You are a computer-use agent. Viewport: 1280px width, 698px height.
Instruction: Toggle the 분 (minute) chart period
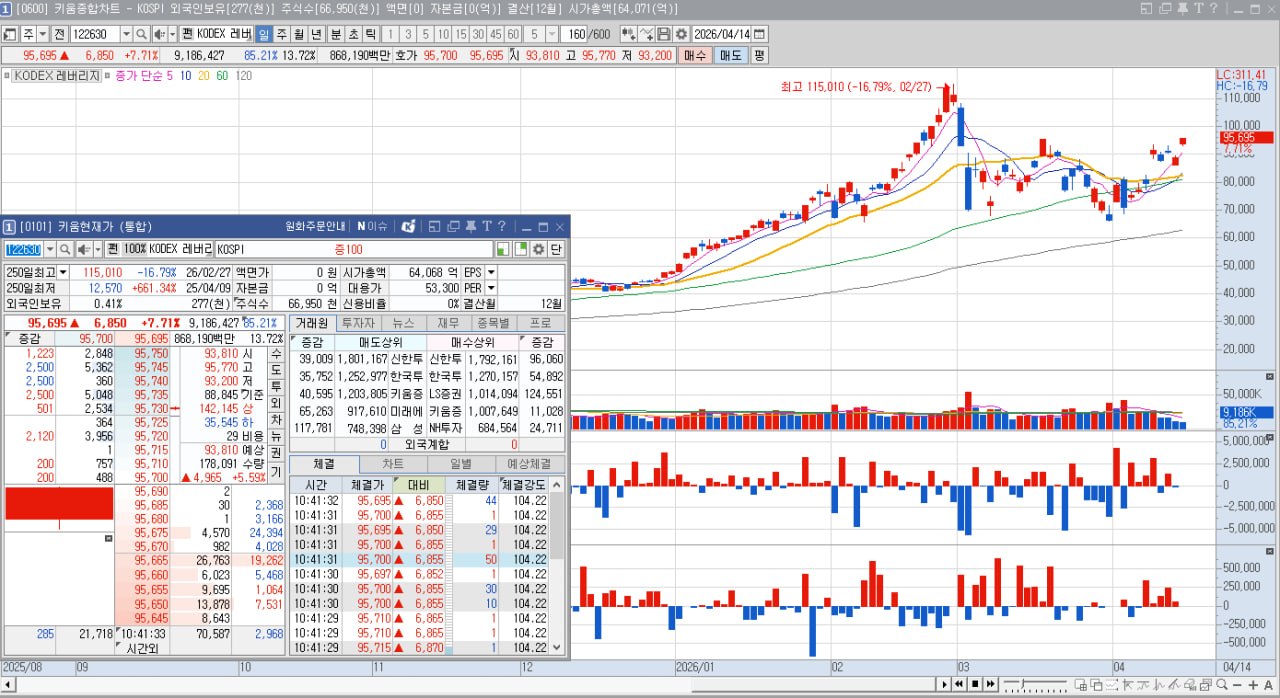(336, 34)
